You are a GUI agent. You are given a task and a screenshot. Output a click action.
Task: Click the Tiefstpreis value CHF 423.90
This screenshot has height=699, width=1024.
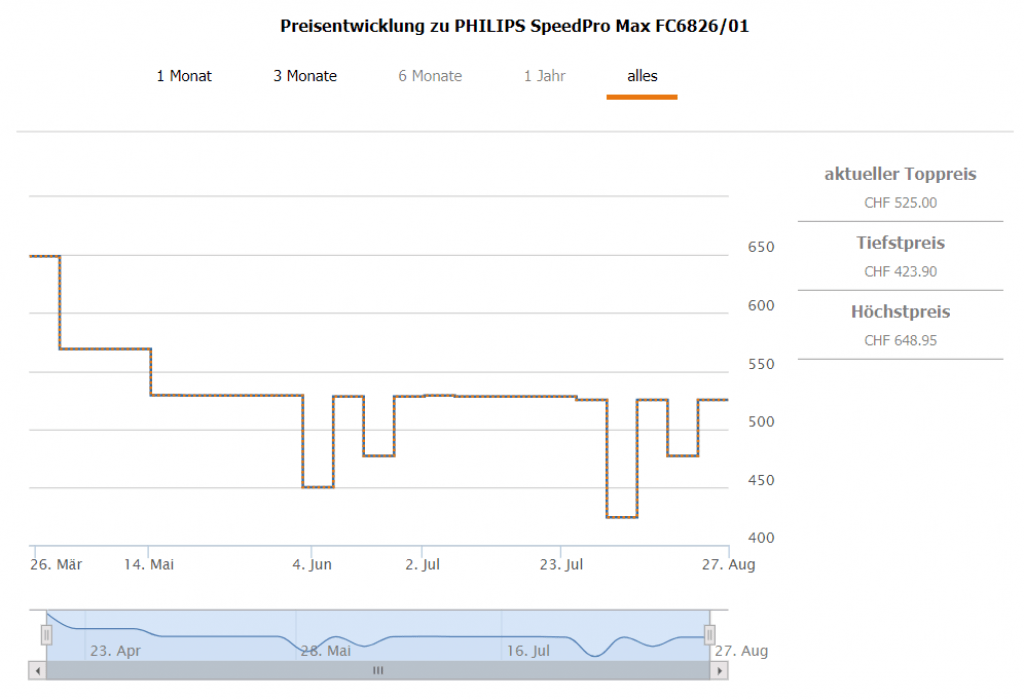[x=900, y=271]
